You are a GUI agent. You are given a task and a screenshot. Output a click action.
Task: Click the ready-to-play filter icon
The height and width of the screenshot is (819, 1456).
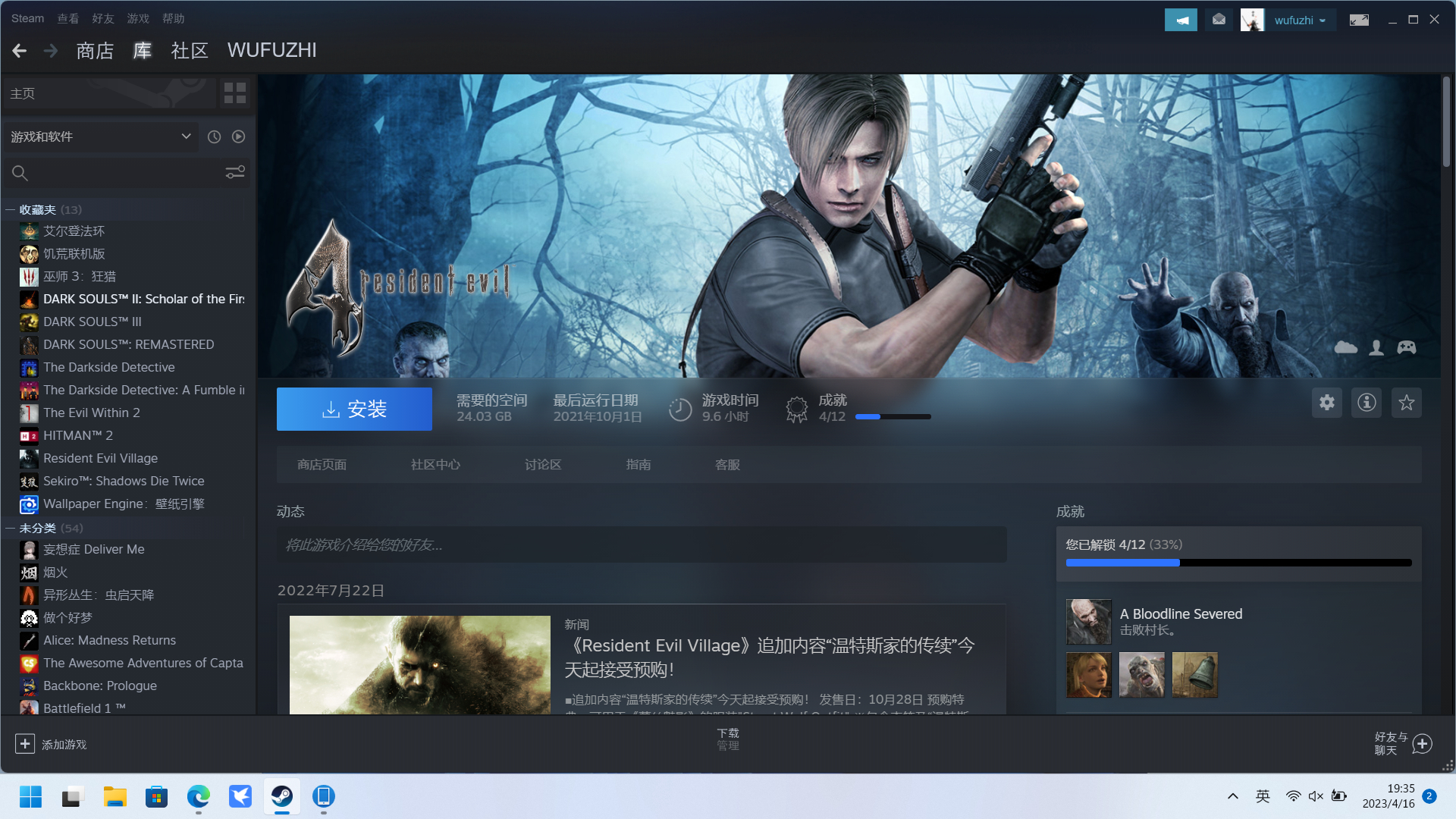(239, 136)
